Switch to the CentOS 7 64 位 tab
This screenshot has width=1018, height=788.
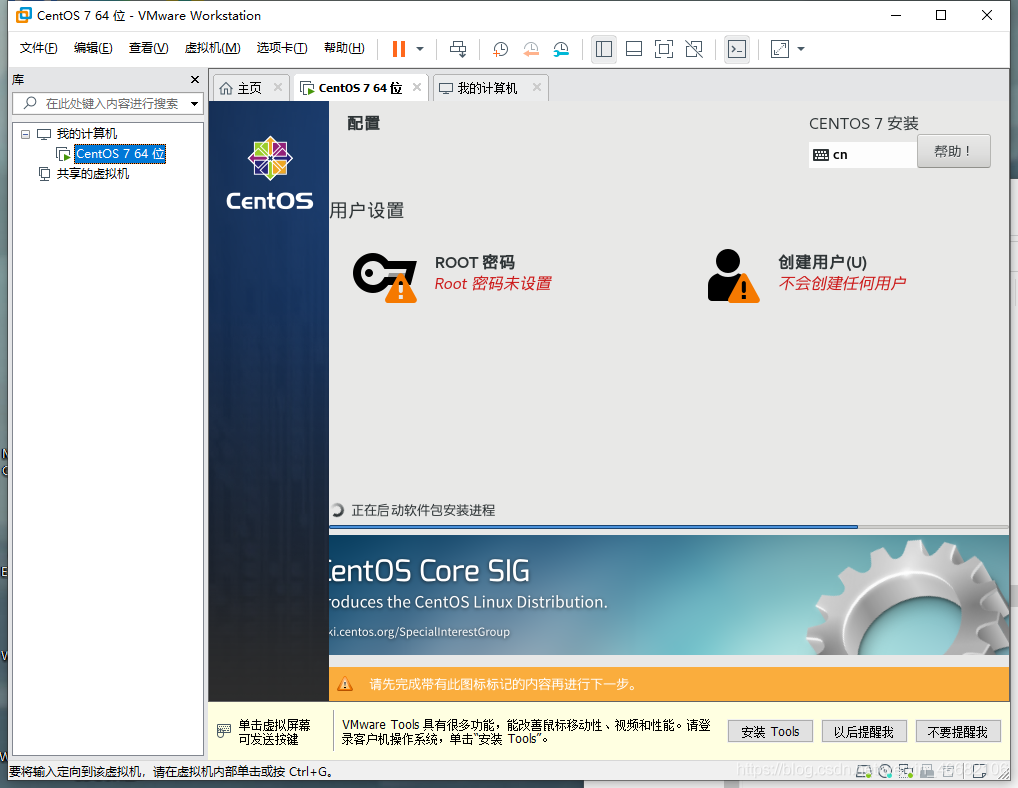(x=360, y=88)
